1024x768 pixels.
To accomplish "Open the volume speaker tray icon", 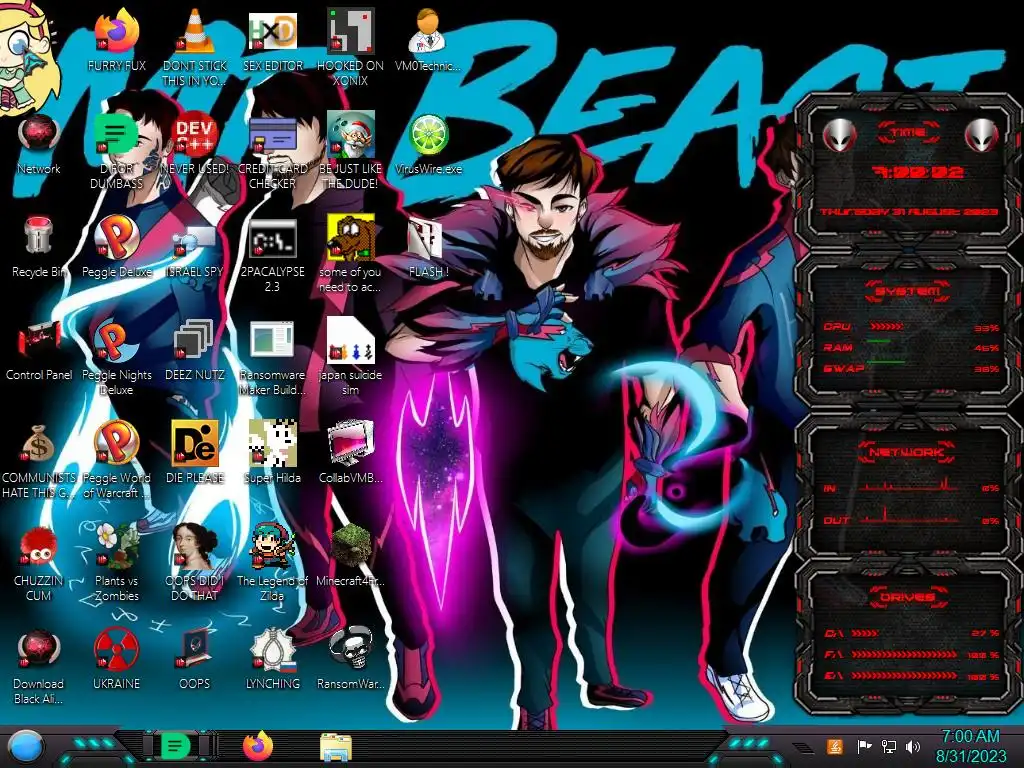I will (x=913, y=746).
